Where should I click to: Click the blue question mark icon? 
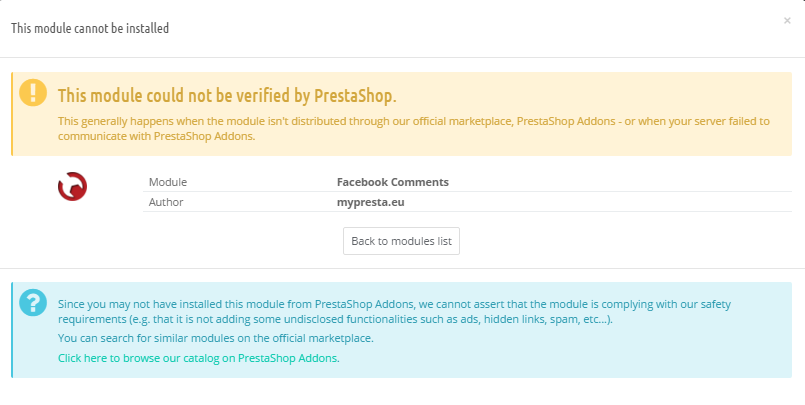pos(33,302)
